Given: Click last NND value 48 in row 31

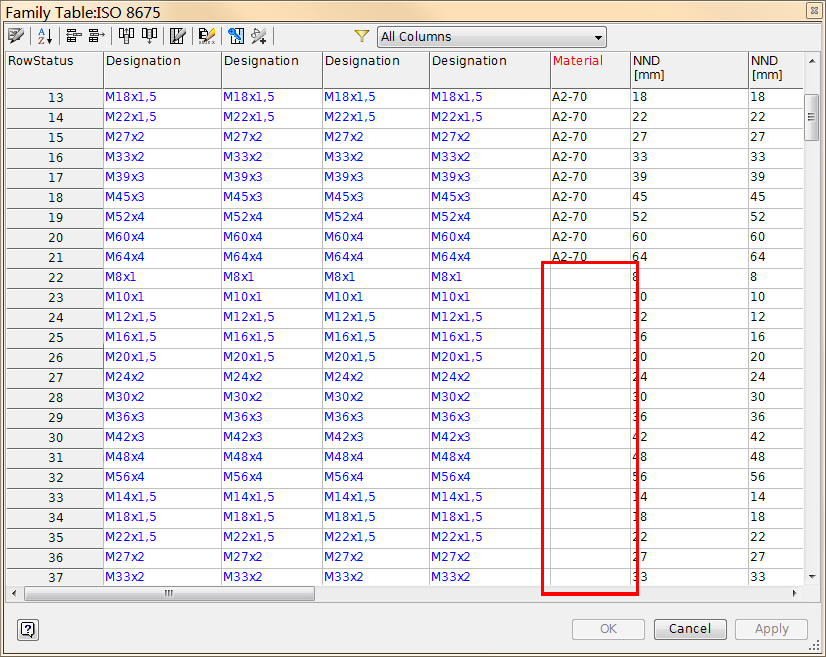Looking at the screenshot, I should [775, 457].
